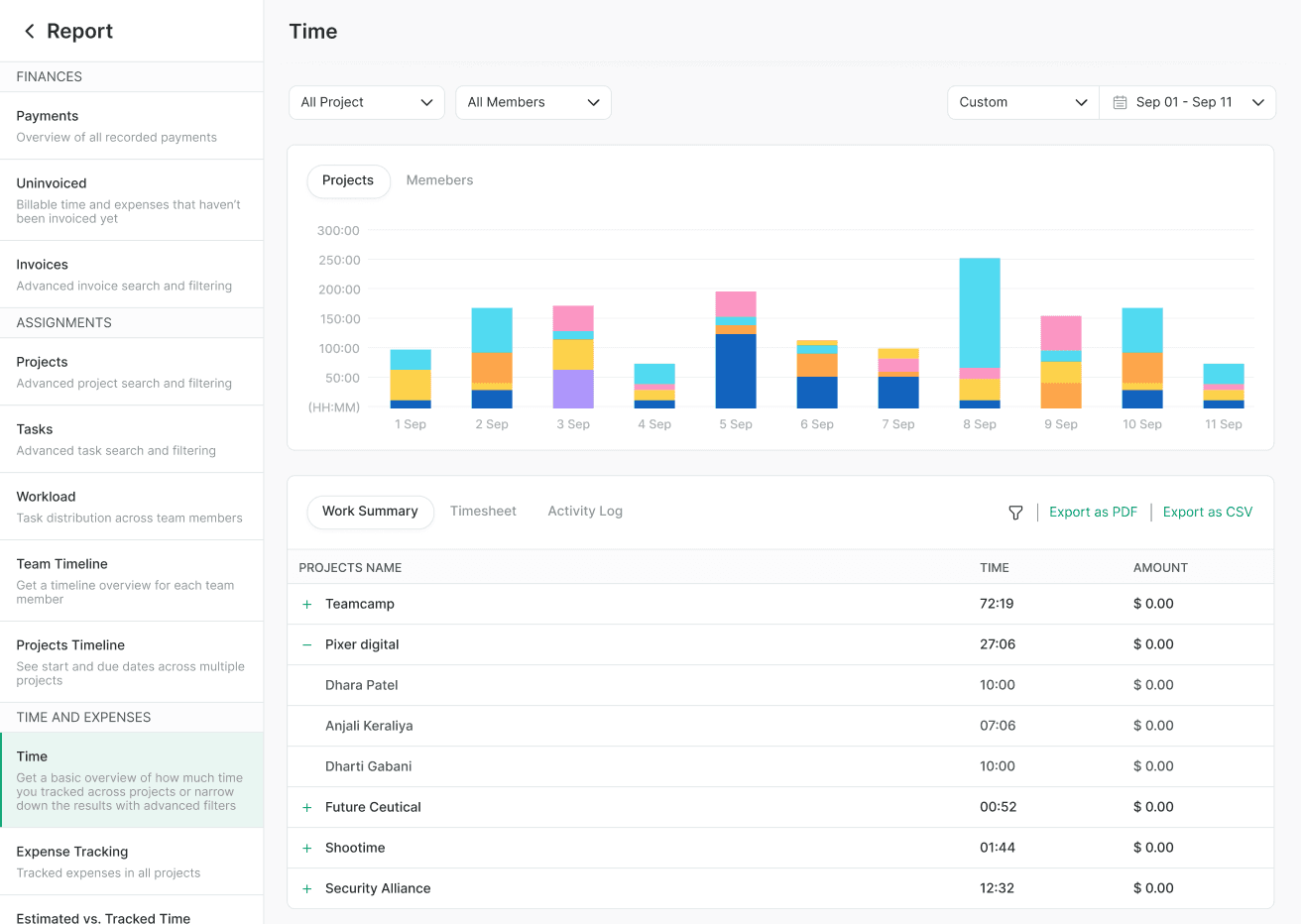Open the Custom date range dropdown
The height and width of the screenshot is (924, 1301).
pyautogui.click(x=1022, y=102)
